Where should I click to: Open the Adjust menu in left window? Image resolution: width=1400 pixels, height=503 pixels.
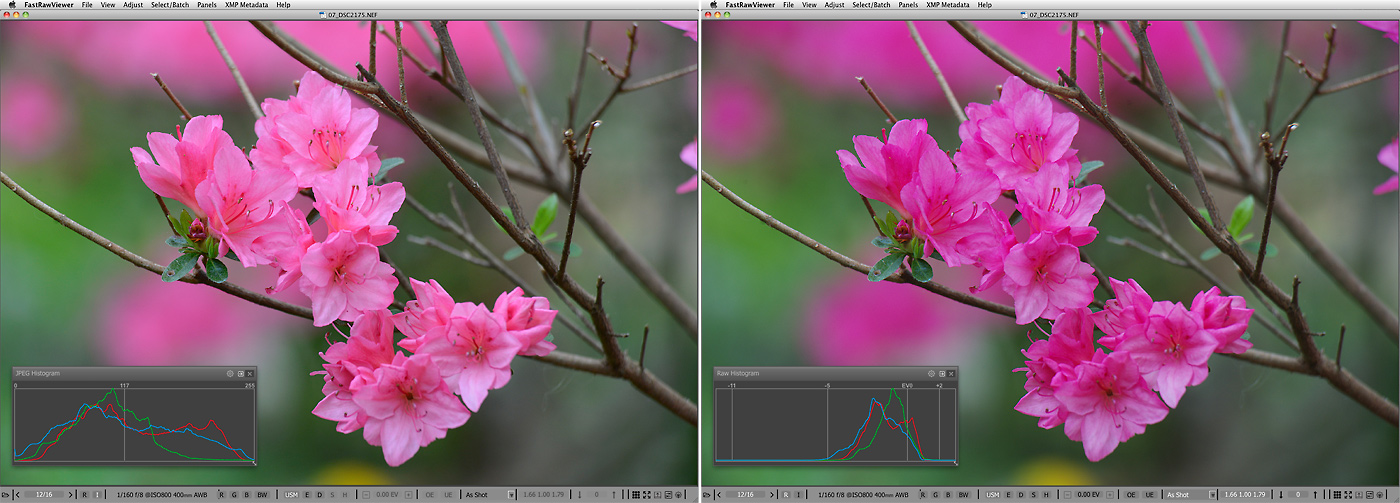pos(132,5)
